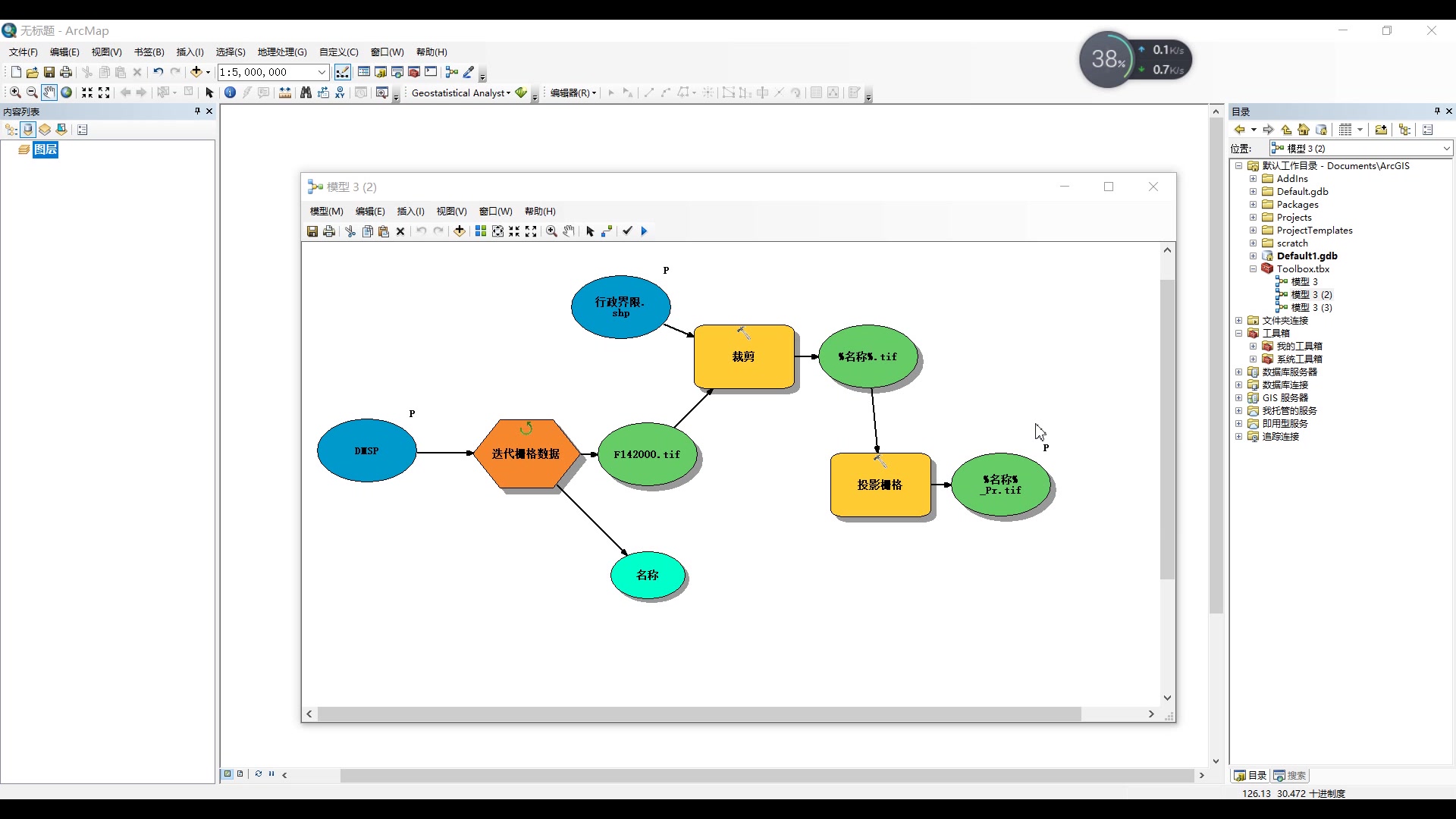Open the ModelBuilder window from the main toolbar
This screenshot has height=819, width=1456.
tap(452, 72)
